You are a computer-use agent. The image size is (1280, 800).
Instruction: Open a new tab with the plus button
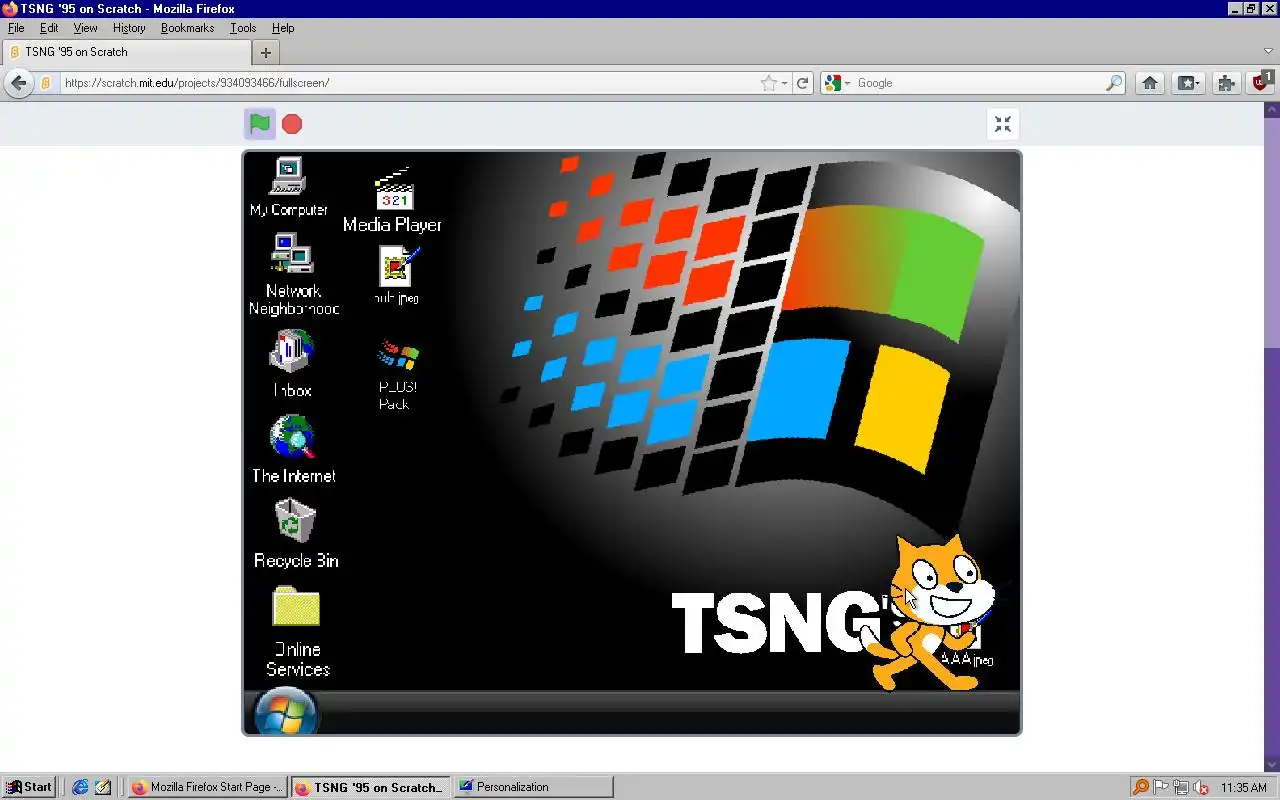click(266, 52)
